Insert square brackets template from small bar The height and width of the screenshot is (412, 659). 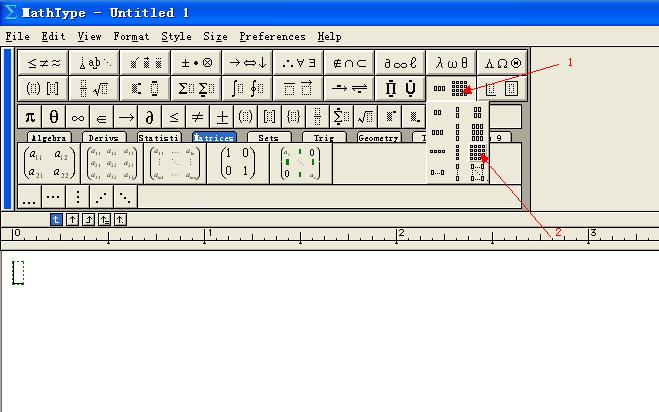269,117
